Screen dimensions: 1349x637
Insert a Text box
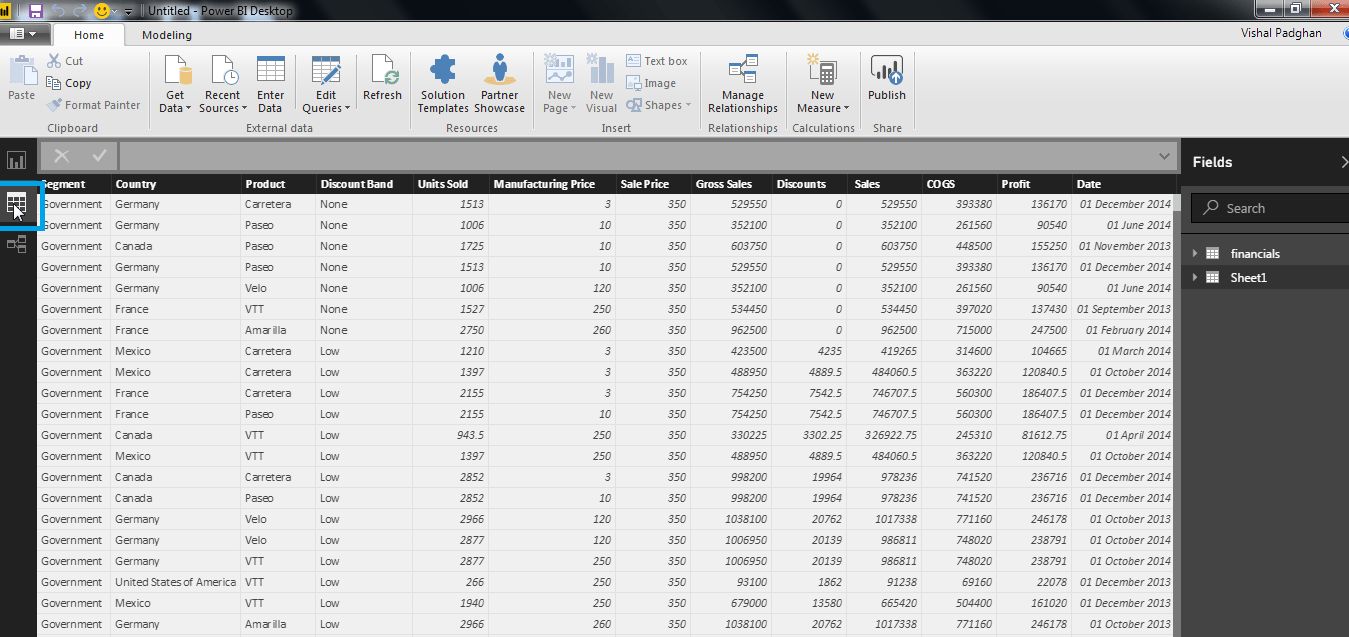point(657,61)
